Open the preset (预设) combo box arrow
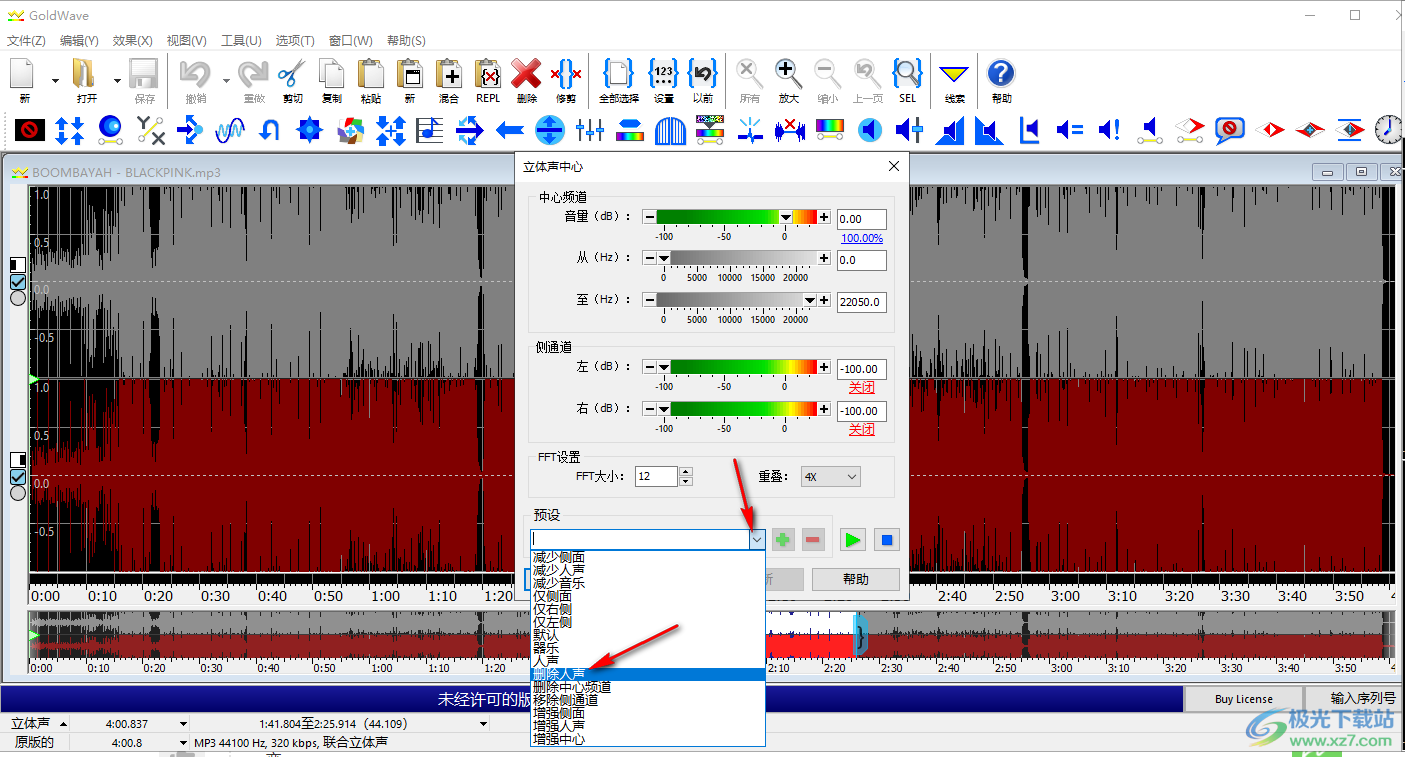This screenshot has height=757, width=1405. [x=757, y=540]
